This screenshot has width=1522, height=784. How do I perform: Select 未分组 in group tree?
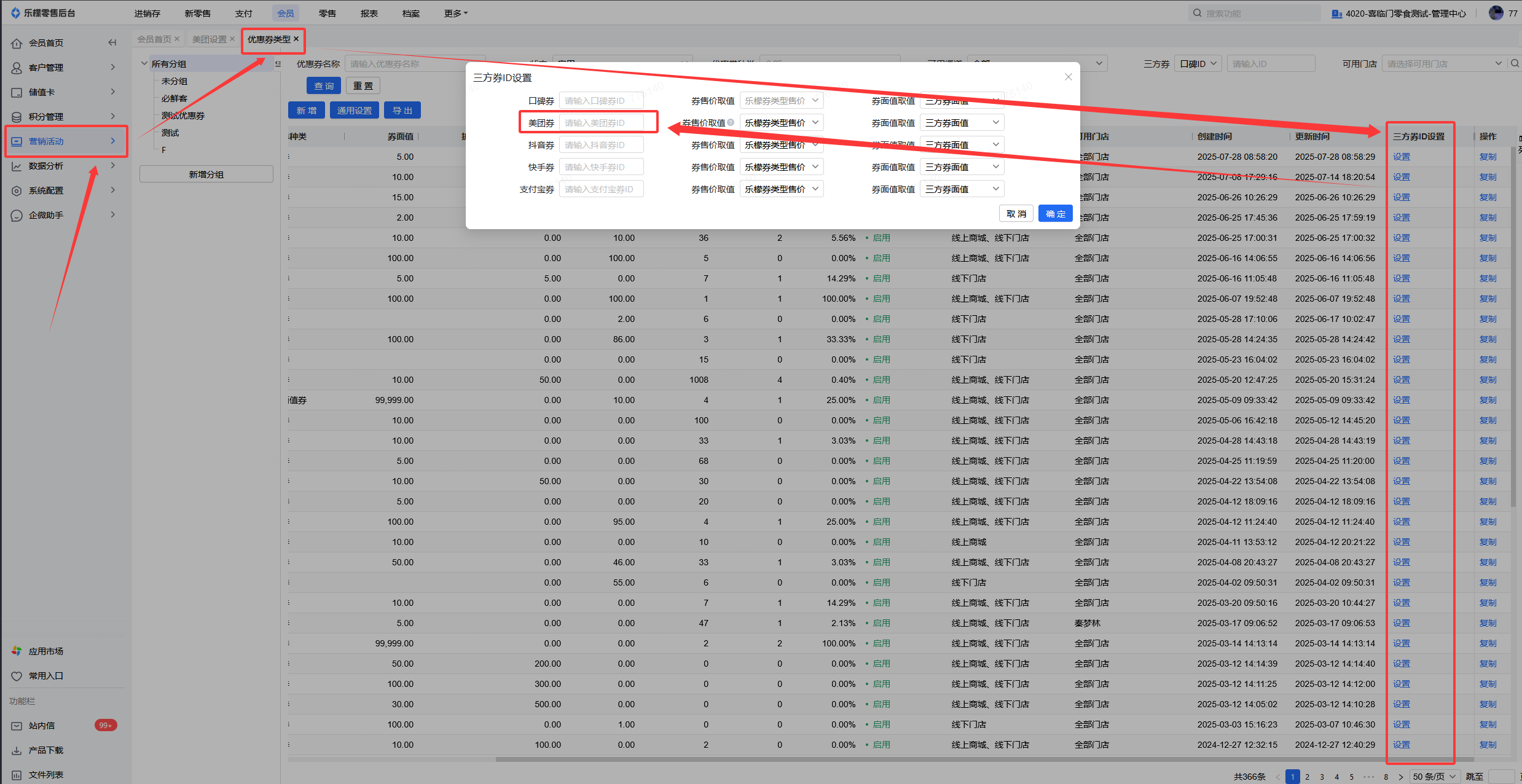pyautogui.click(x=175, y=81)
